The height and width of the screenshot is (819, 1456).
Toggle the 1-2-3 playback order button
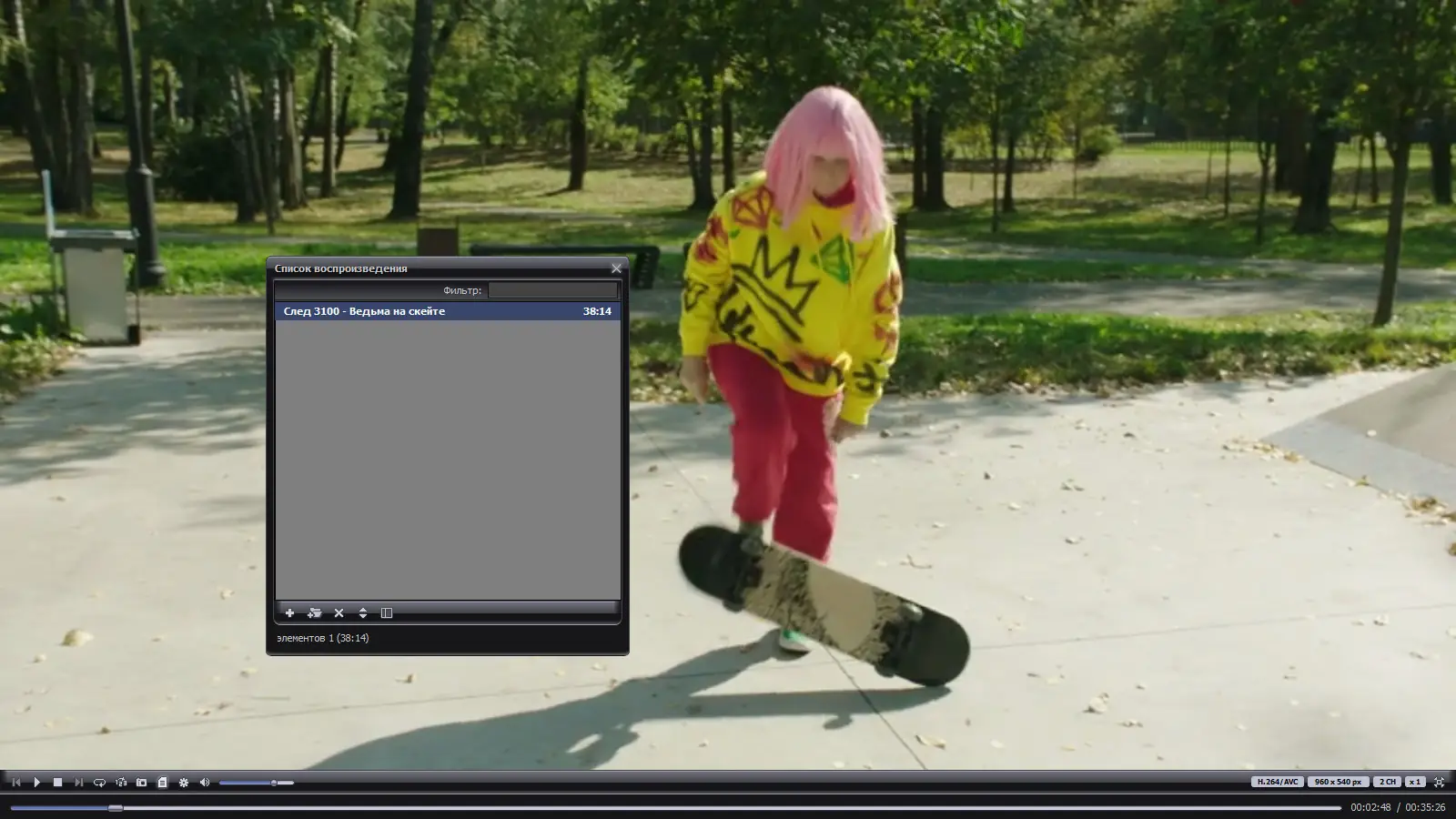click(121, 782)
